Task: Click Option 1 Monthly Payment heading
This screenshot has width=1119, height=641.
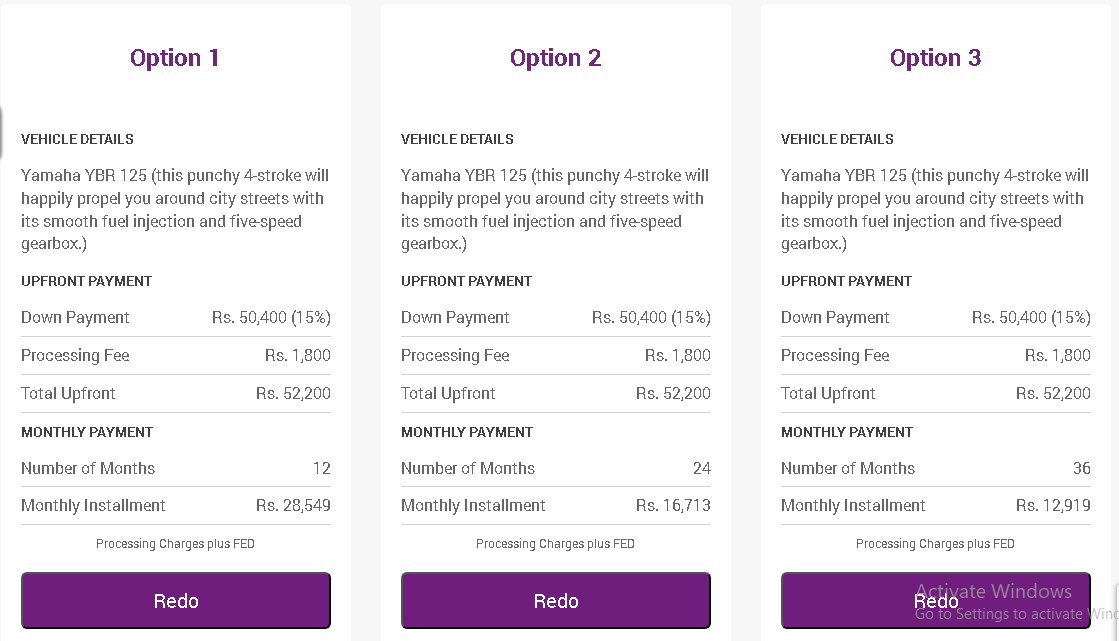Action: pyautogui.click(x=87, y=433)
